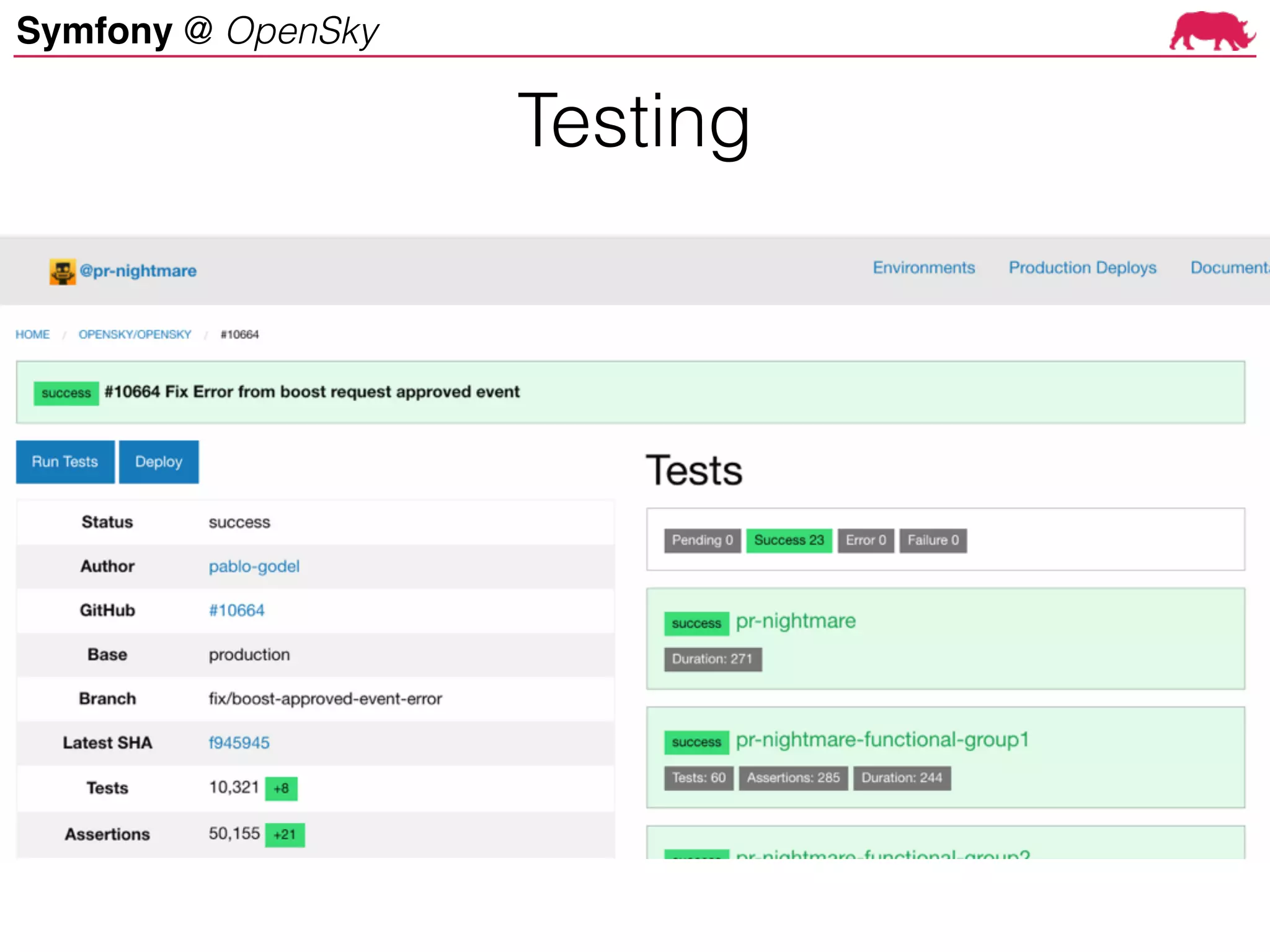
Task: Open GitHub pull request #10664 link
Action: click(236, 610)
